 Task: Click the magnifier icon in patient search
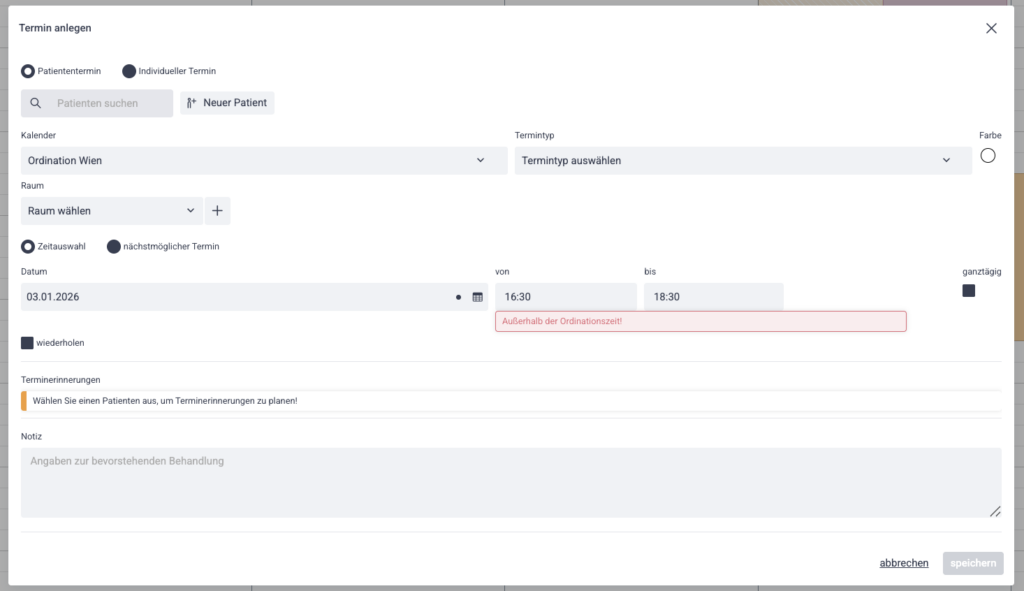36,103
